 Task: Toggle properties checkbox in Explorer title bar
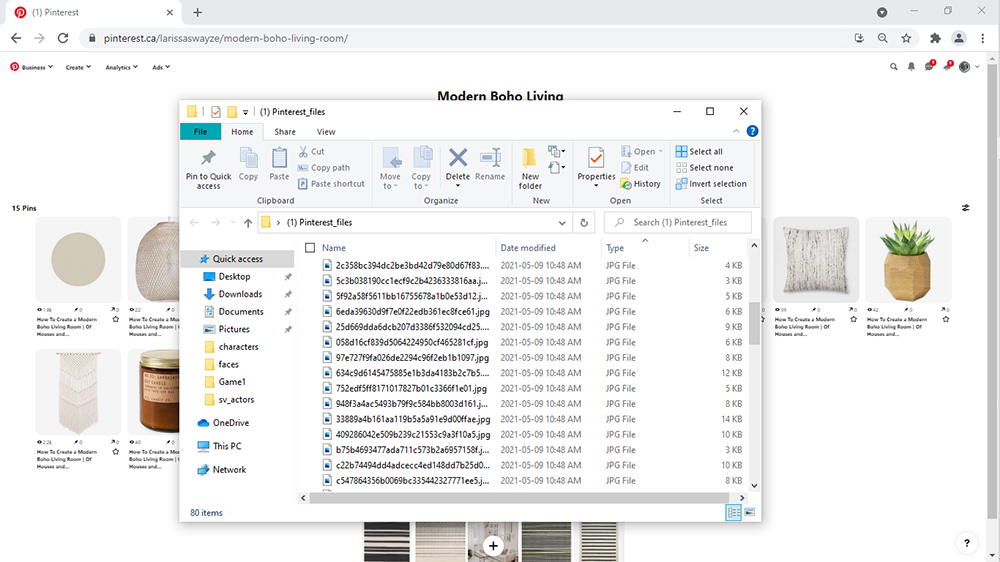pos(216,112)
